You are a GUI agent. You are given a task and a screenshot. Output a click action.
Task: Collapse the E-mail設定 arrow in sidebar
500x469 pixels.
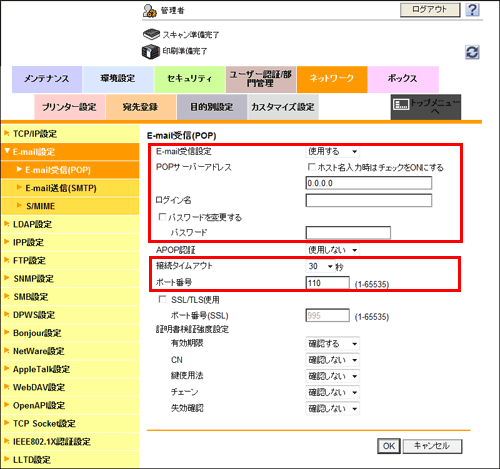click(x=7, y=151)
